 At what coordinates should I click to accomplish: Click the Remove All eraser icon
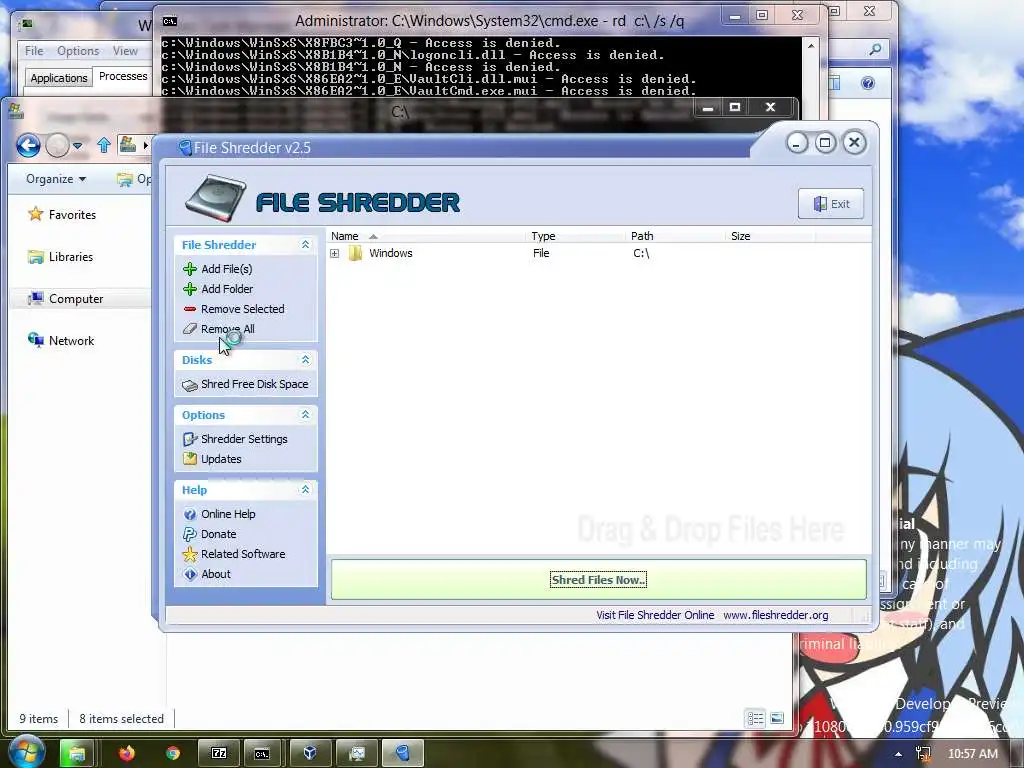[190, 328]
